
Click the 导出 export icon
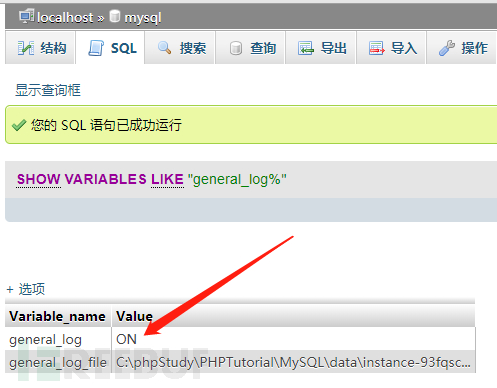(306, 48)
